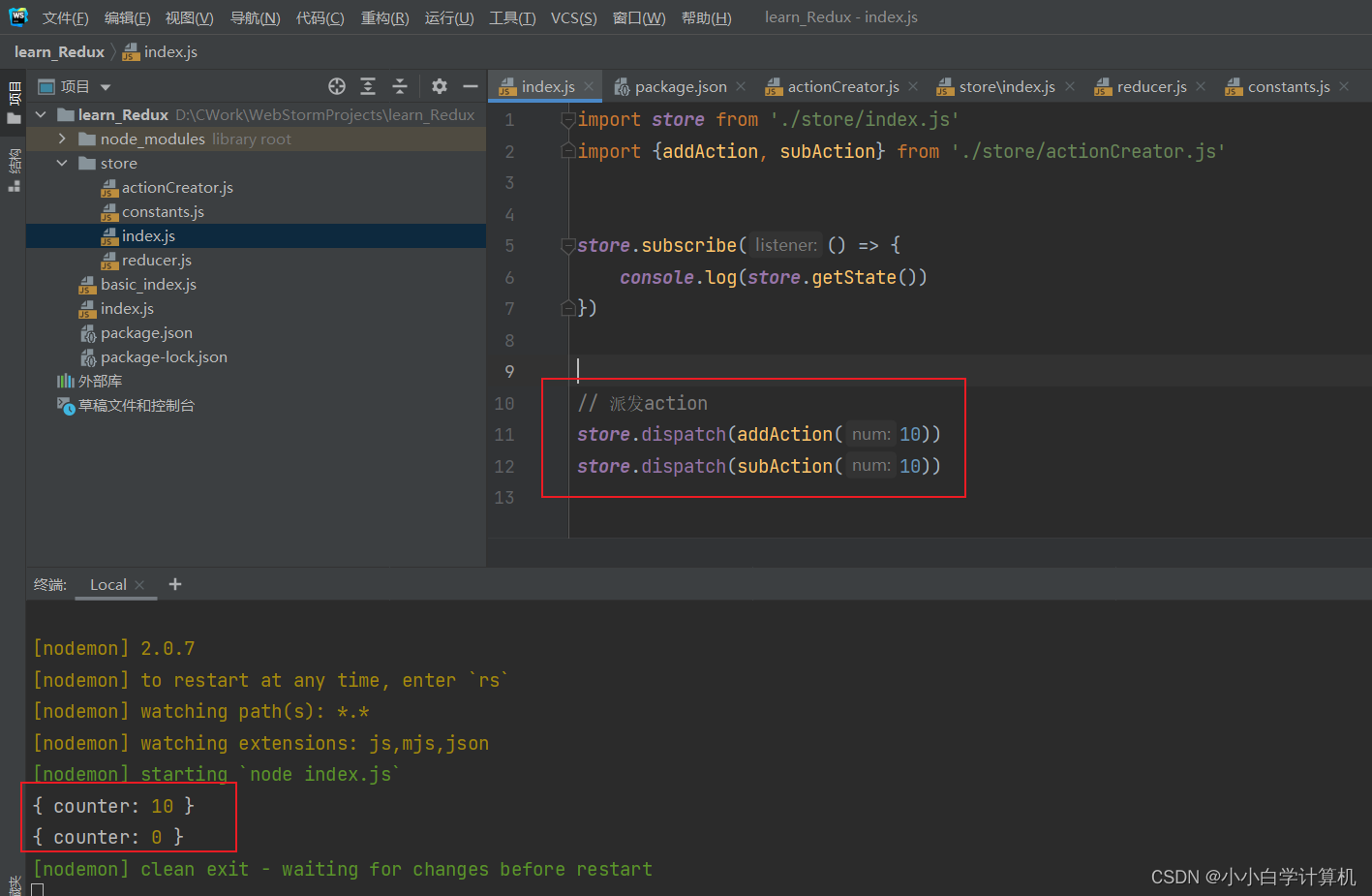Screen dimensions: 1372x896
Task: Open the 工具(T) menu
Action: point(512,17)
